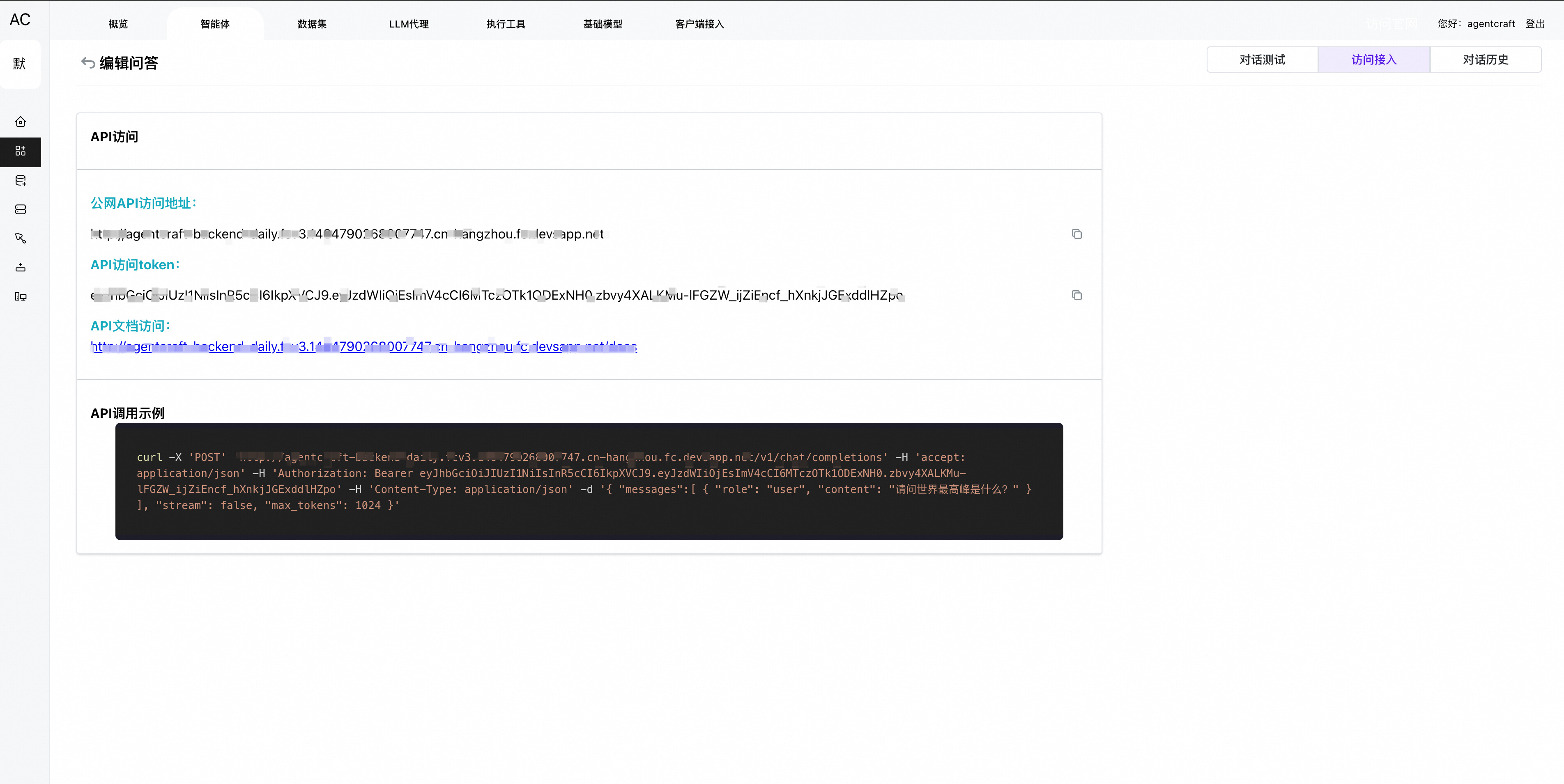Open the agents grid-plus sidebar icon
This screenshot has height=784, width=1564.
(21, 151)
